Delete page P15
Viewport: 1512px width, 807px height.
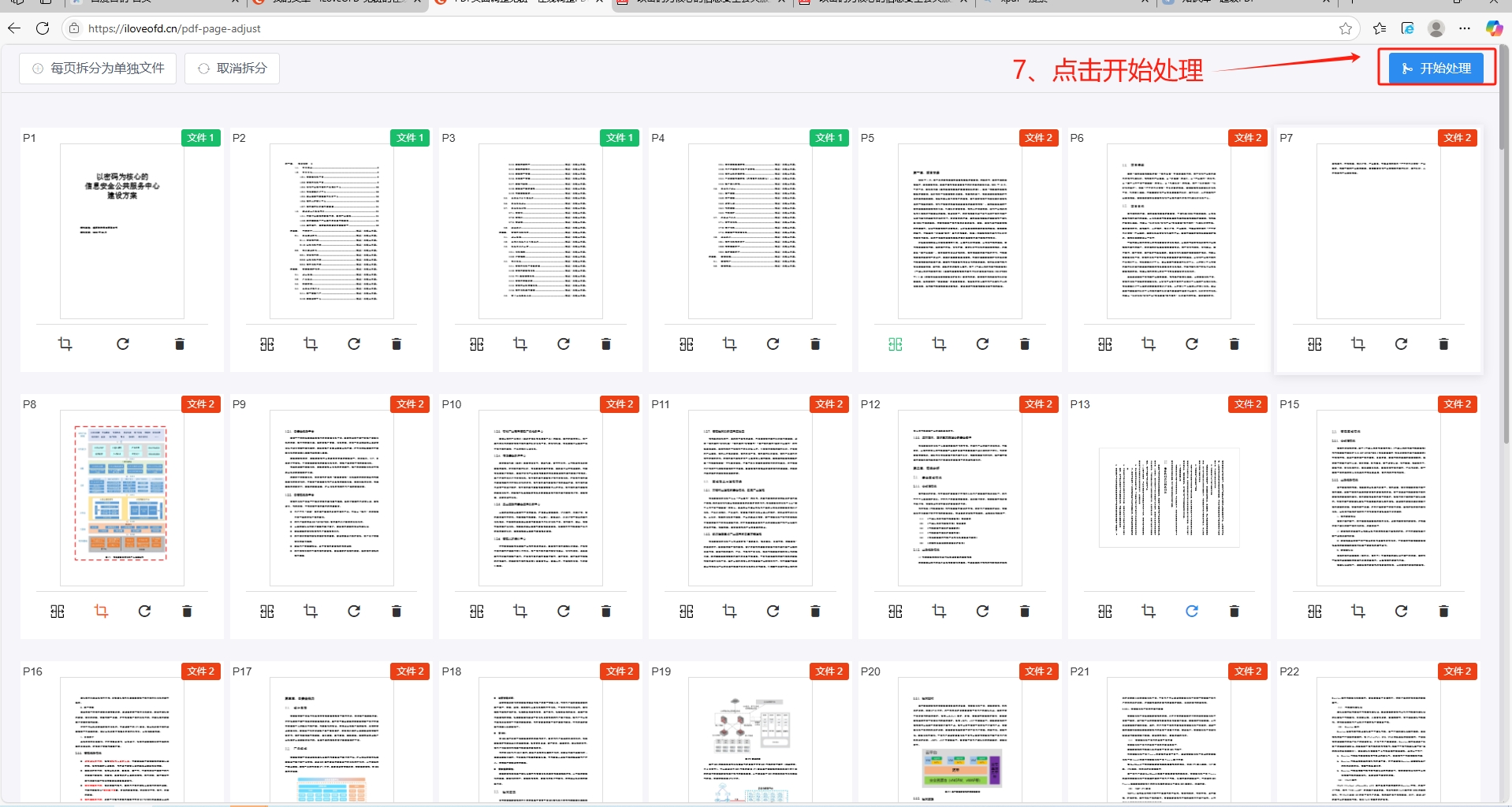(x=1444, y=611)
